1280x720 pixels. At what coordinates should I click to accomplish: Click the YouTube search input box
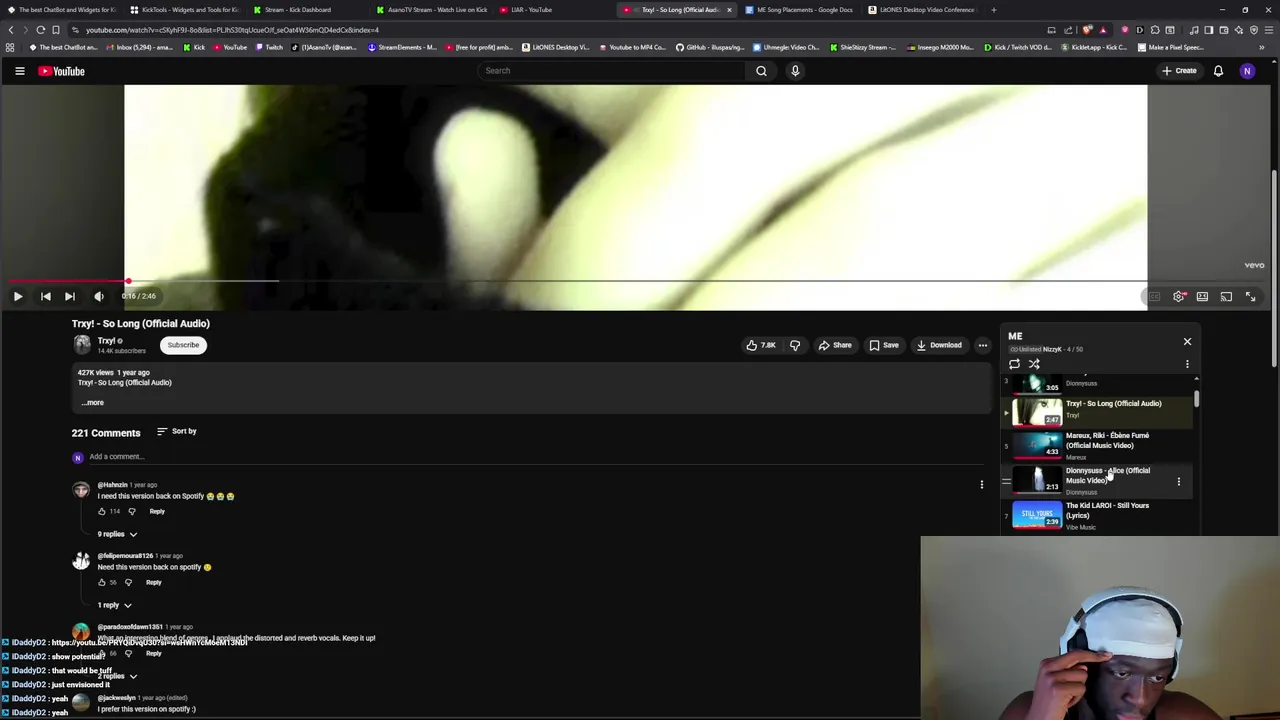[x=610, y=71]
